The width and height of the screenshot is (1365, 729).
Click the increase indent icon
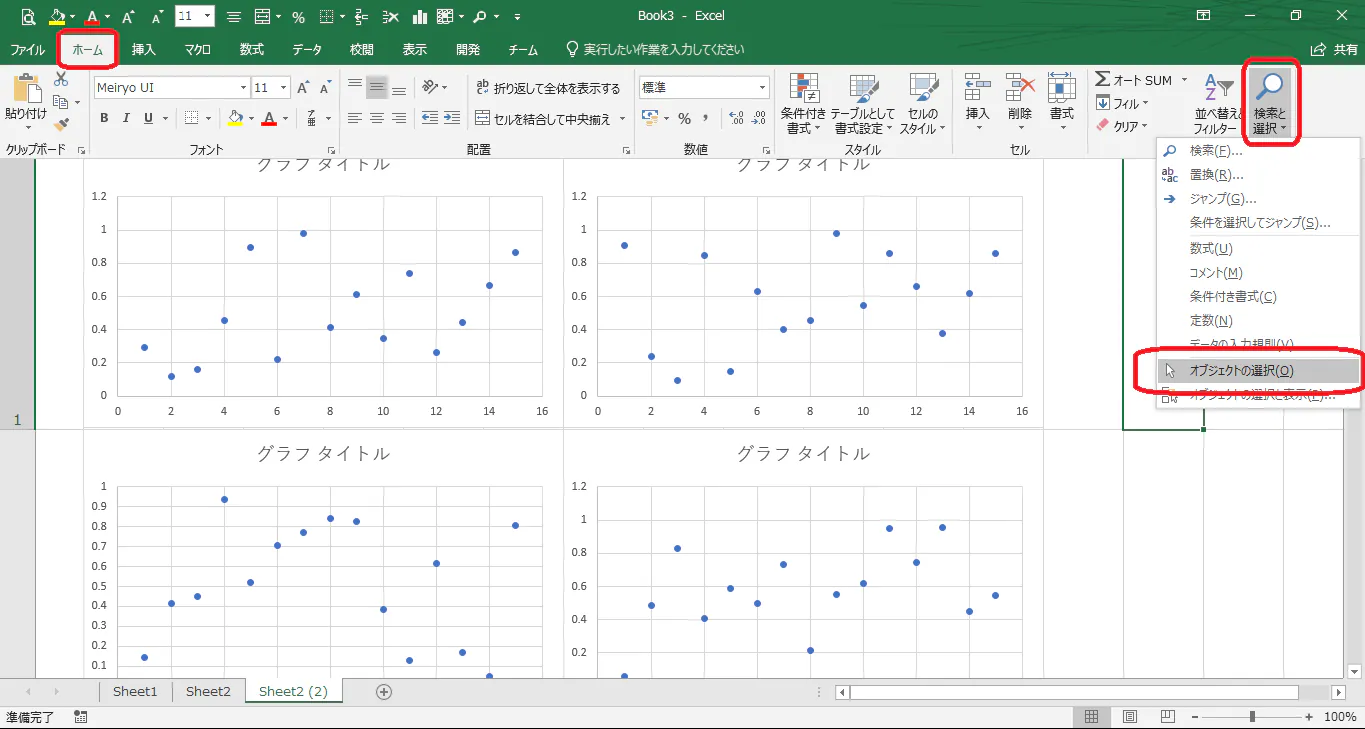(452, 118)
